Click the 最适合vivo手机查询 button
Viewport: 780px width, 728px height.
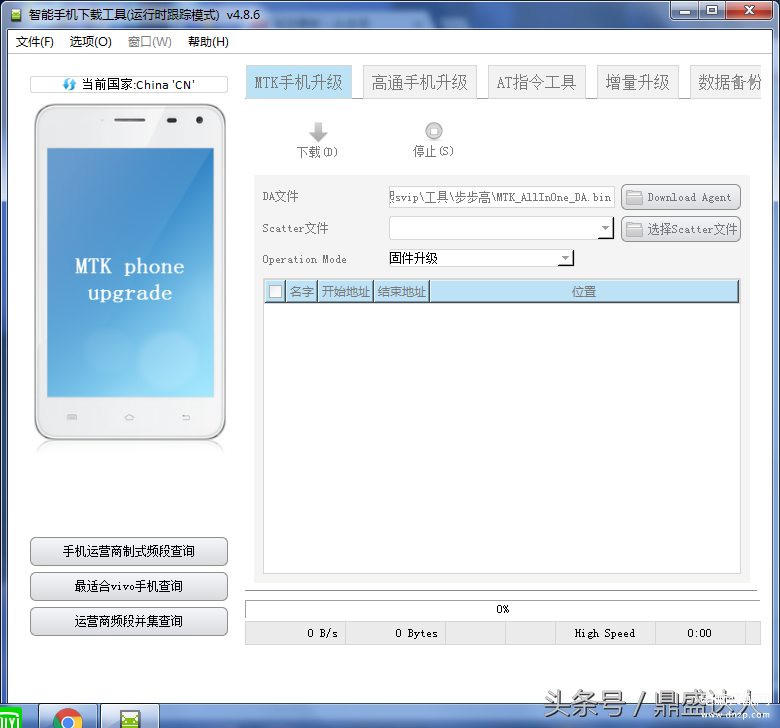coord(129,586)
